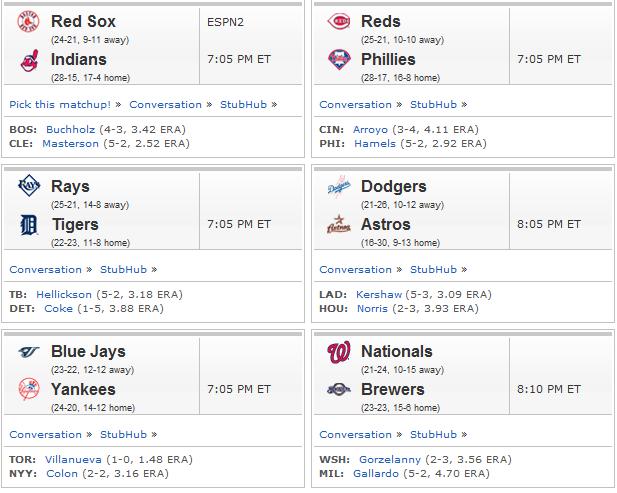
Task: Open StubHub for Blue Jays vs Yankees
Action: click(123, 434)
